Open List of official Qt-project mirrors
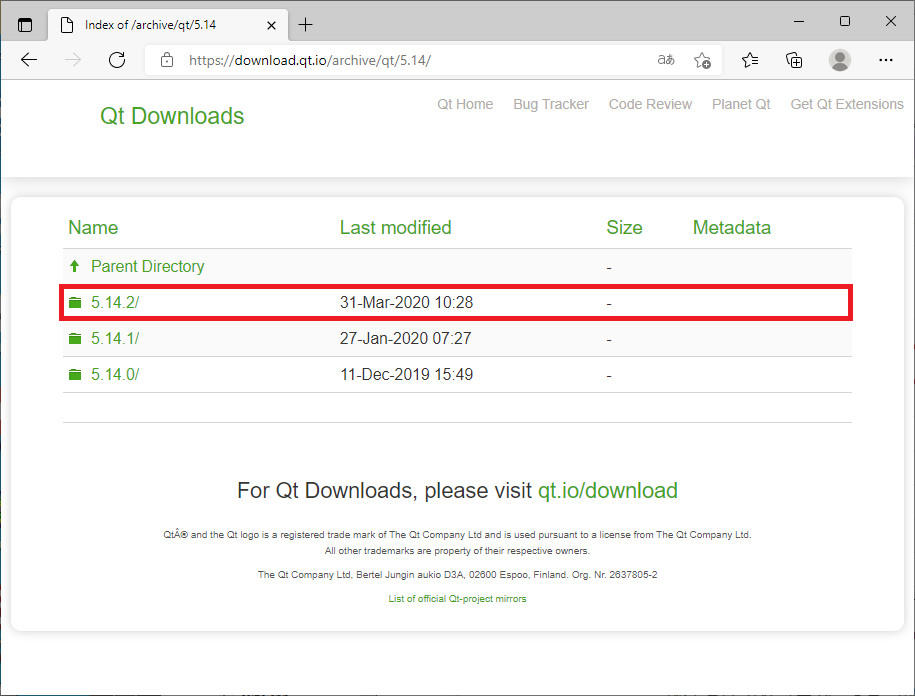Screen dimensions: 915x696 [x=458, y=599]
